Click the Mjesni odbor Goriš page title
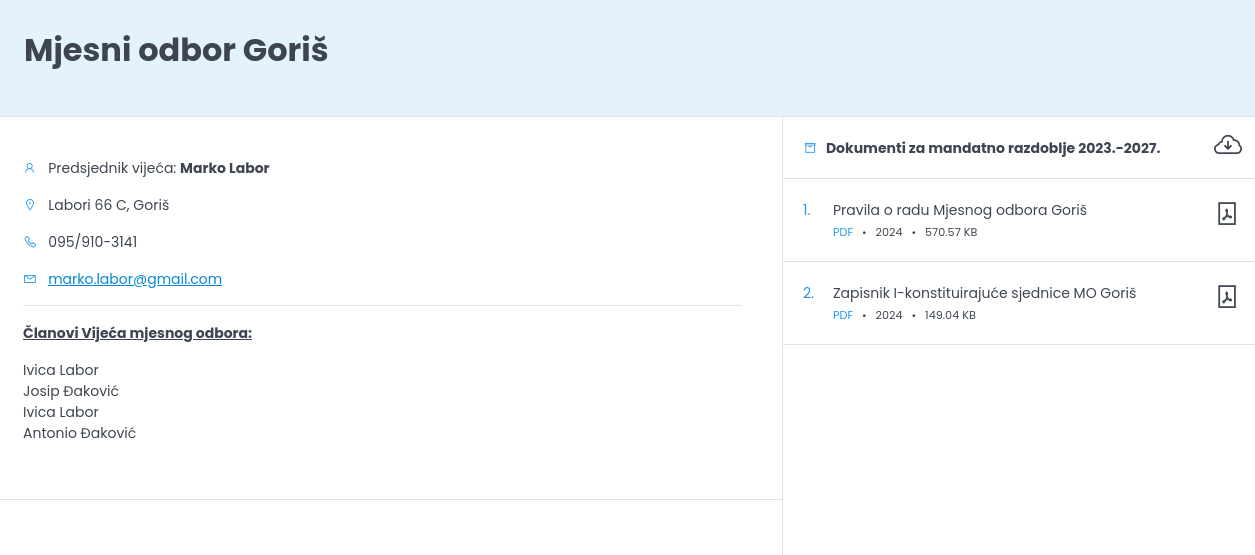 176,50
